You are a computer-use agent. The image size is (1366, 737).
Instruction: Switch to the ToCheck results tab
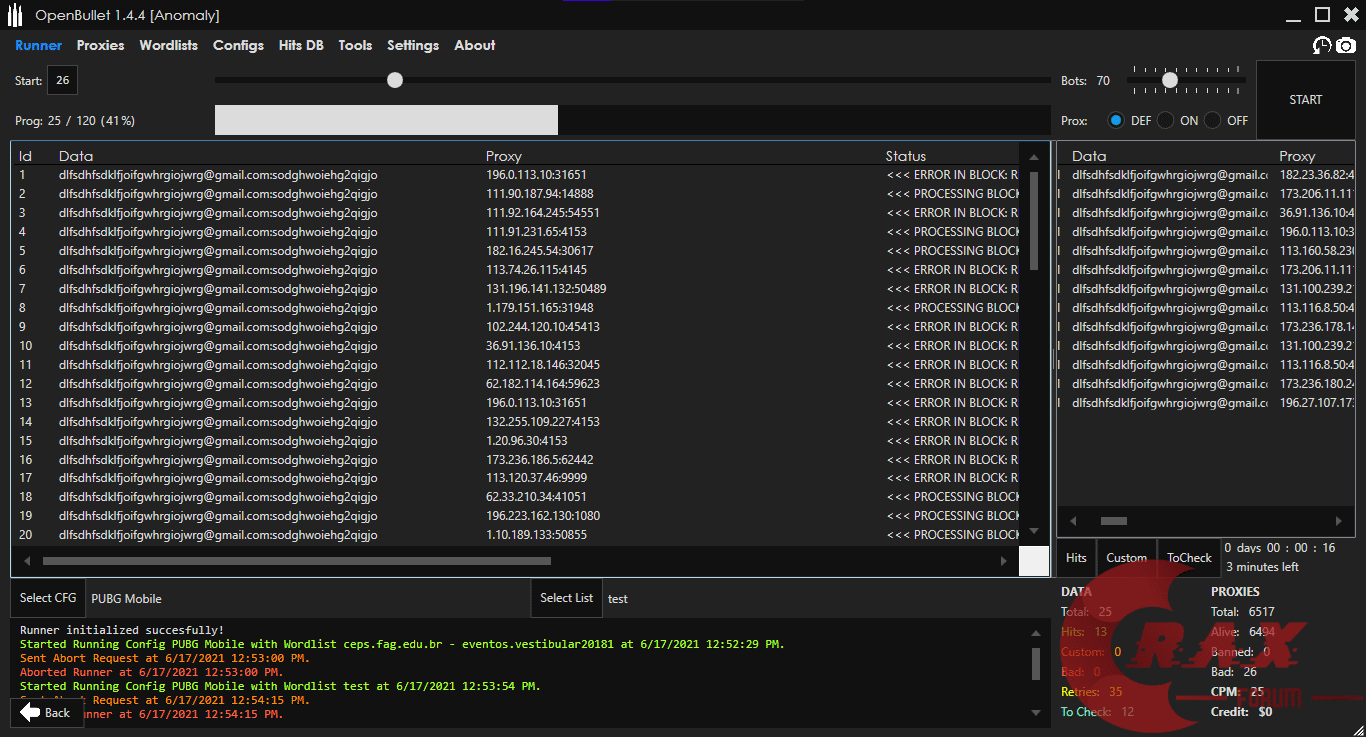[1189, 558]
